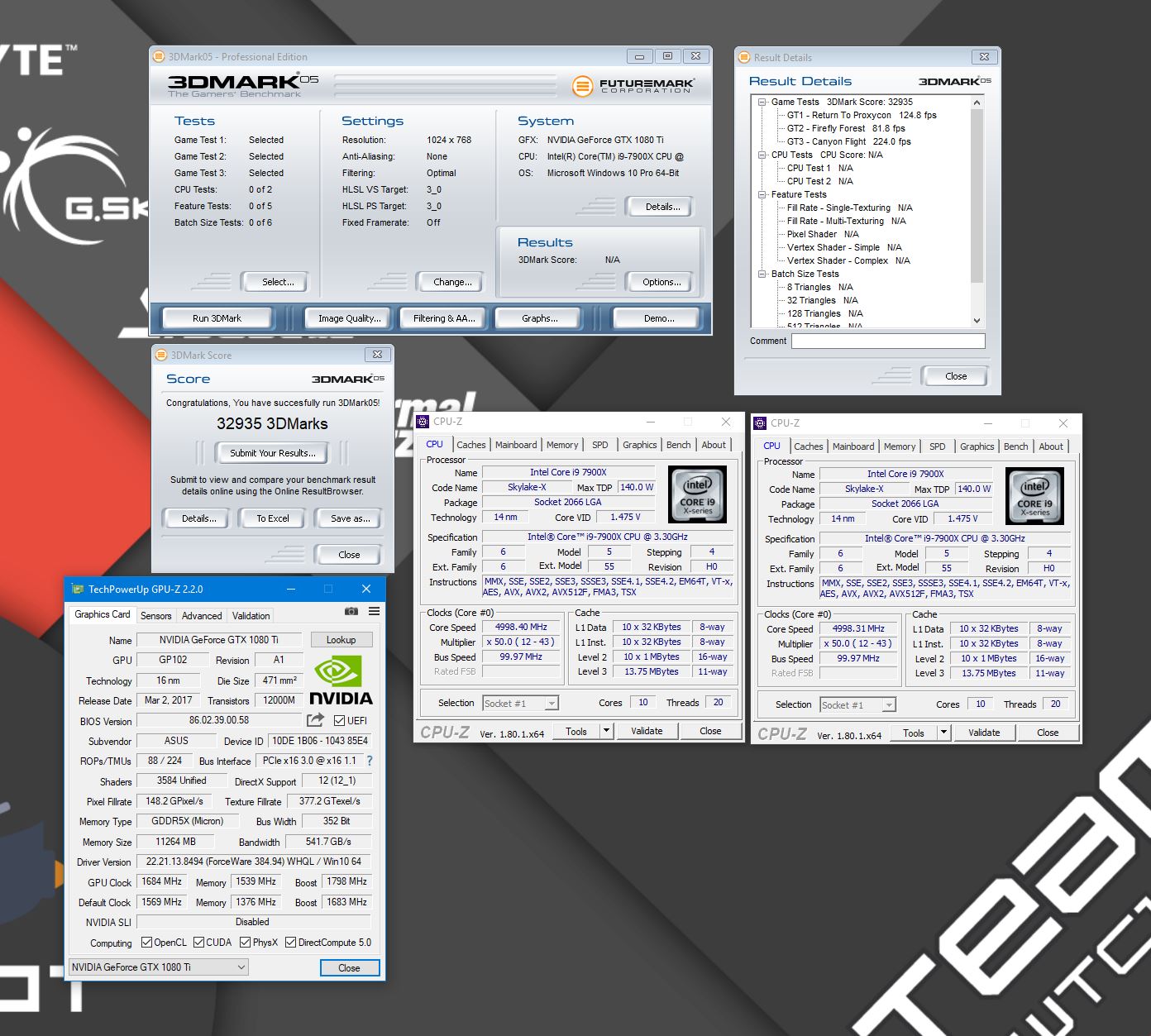
Task: Click the Intel Core i9 logo in right CPU-Z
Action: (x=1034, y=495)
